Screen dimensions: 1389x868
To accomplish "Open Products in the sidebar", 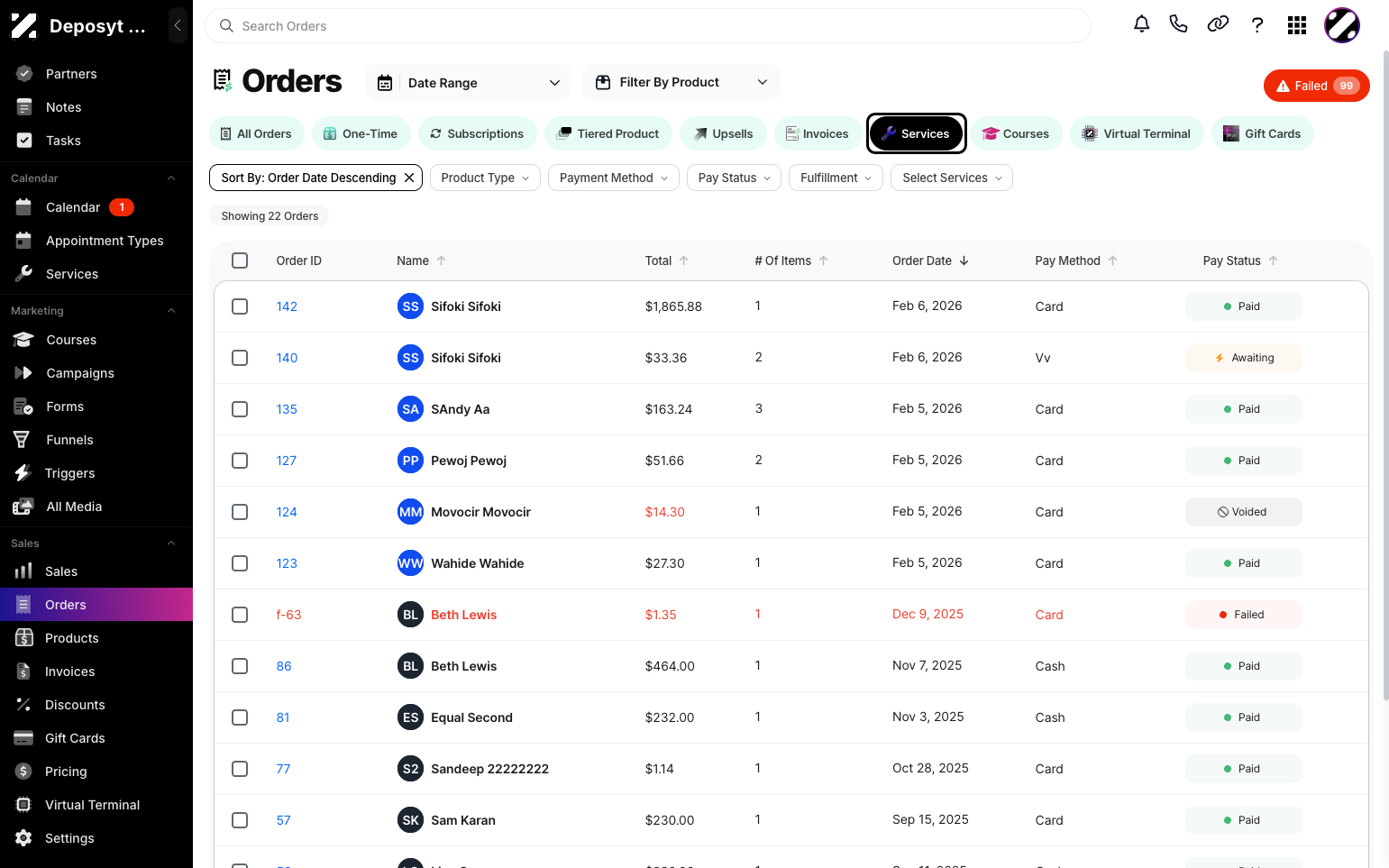I will pos(96,638).
